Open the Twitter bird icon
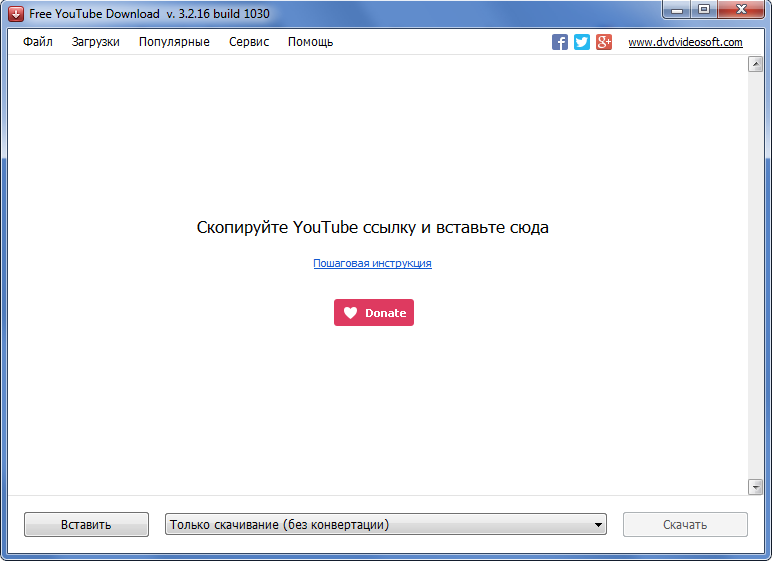 coord(582,42)
